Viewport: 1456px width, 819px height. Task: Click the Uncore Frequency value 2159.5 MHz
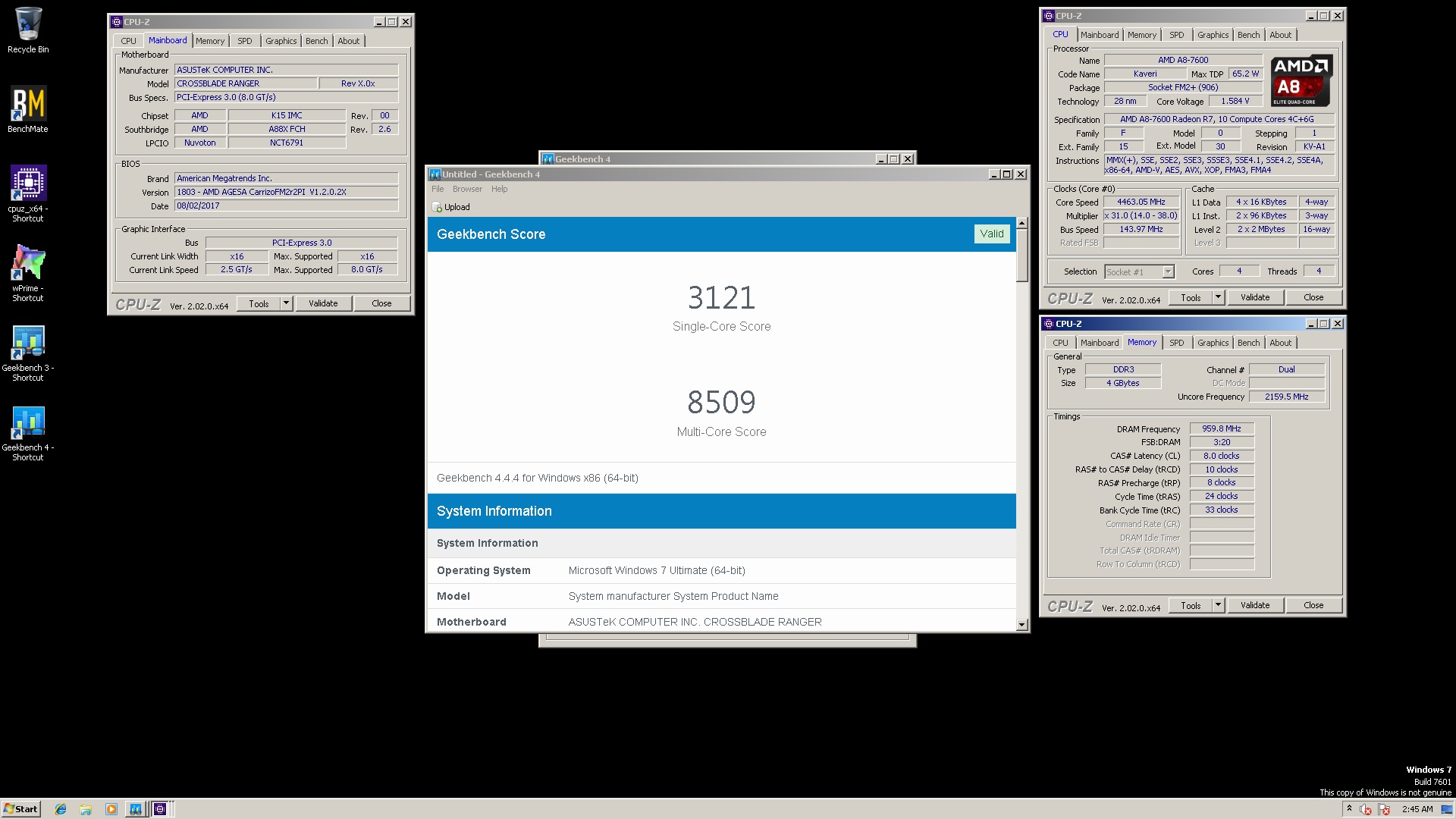click(1286, 397)
